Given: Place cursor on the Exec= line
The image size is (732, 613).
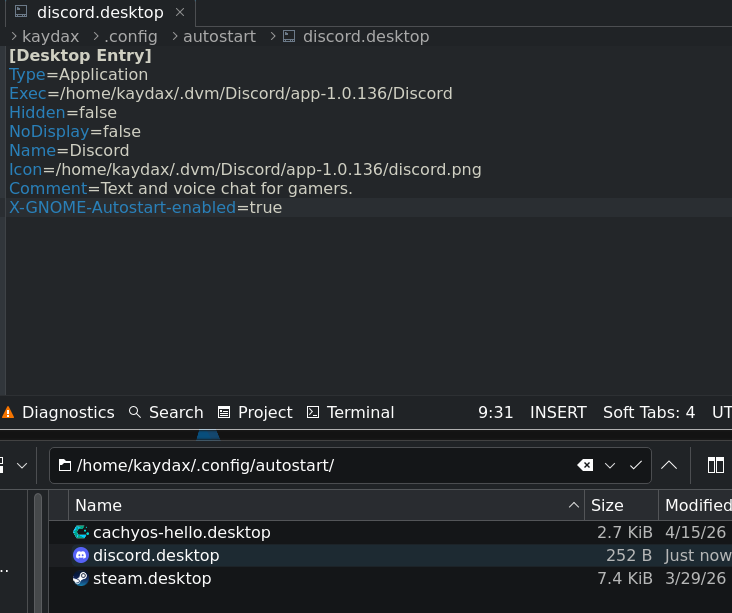Looking at the screenshot, I should [231, 93].
